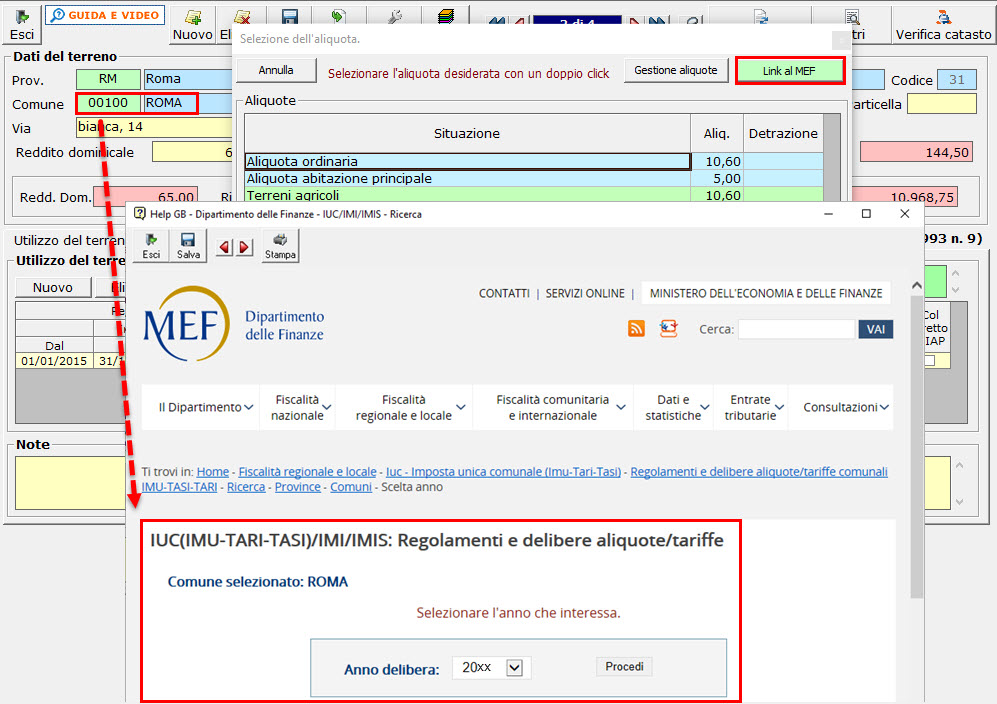Open the Anno delibera year dropdown
This screenshot has height=704, width=997.
492,668
